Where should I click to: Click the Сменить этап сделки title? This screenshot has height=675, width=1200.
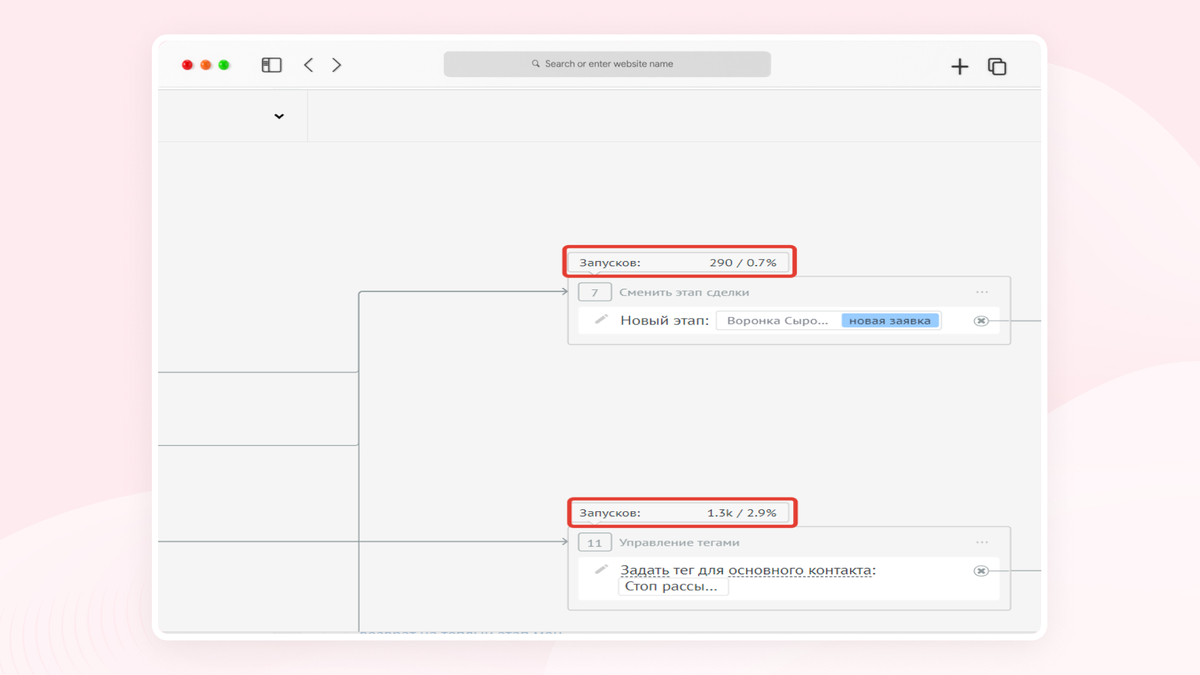tap(684, 292)
